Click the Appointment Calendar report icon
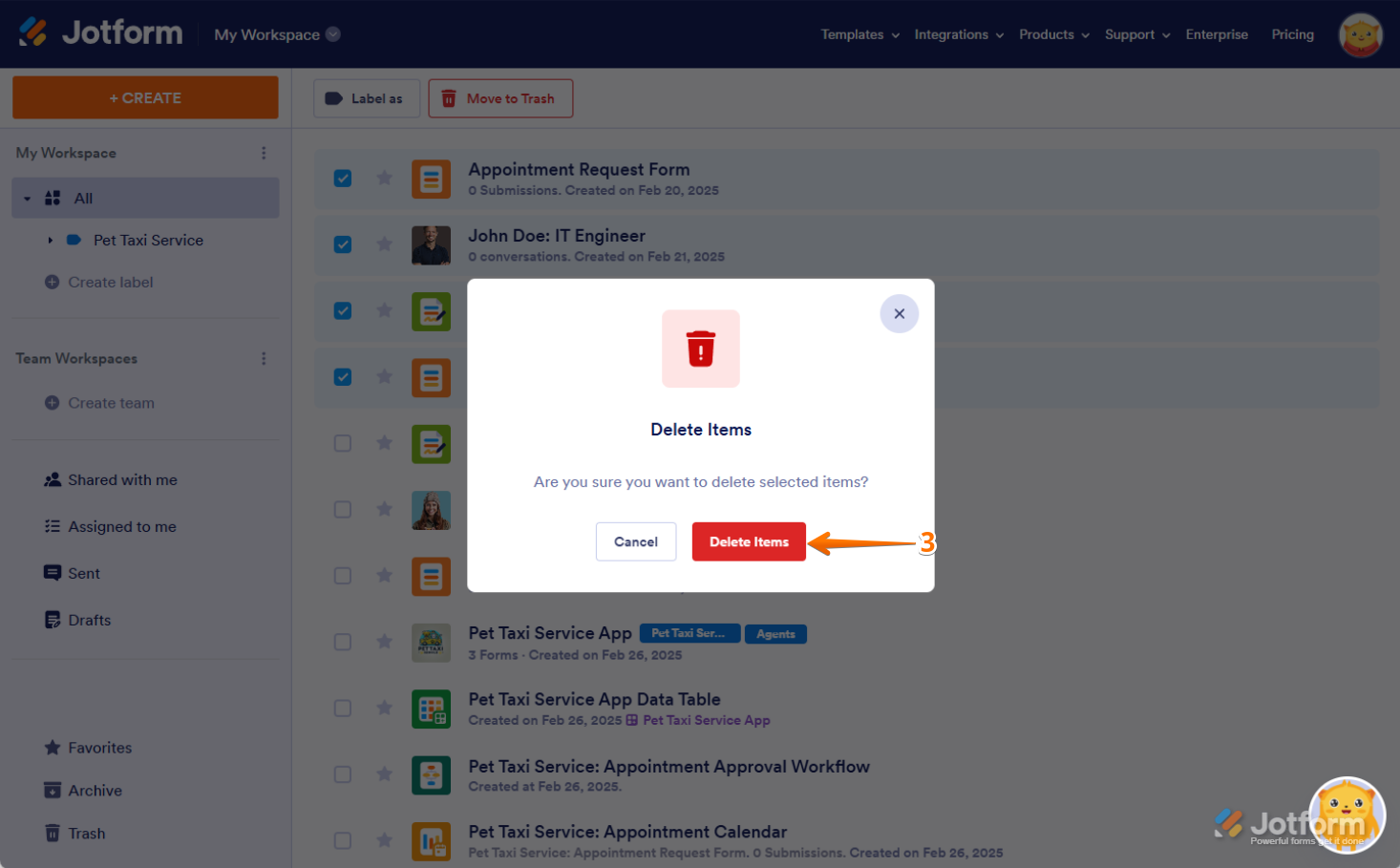 (x=432, y=841)
